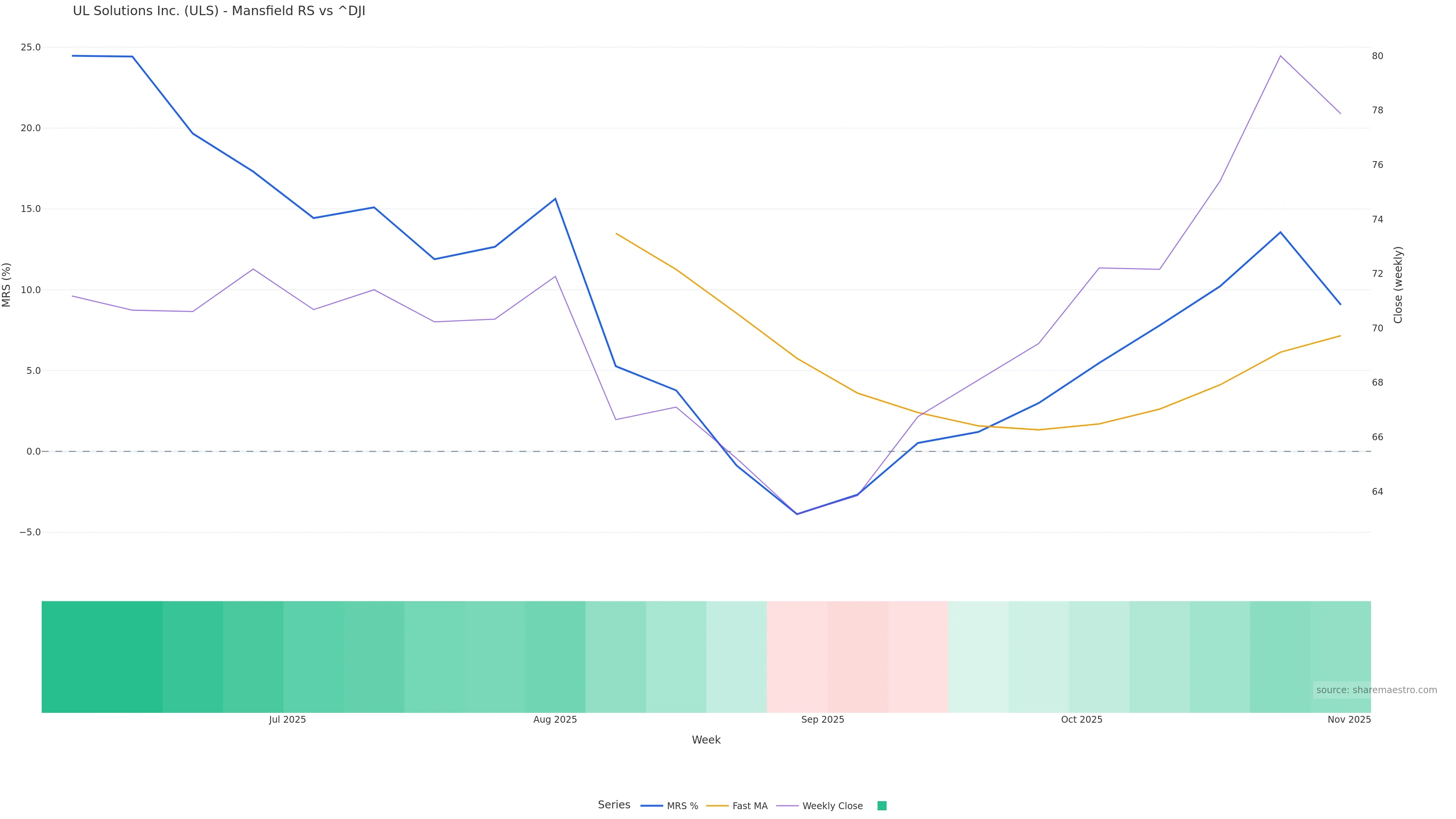Click the 'Week' x-axis title
Image resolution: width=1456 pixels, height=819 pixels.
(706, 740)
